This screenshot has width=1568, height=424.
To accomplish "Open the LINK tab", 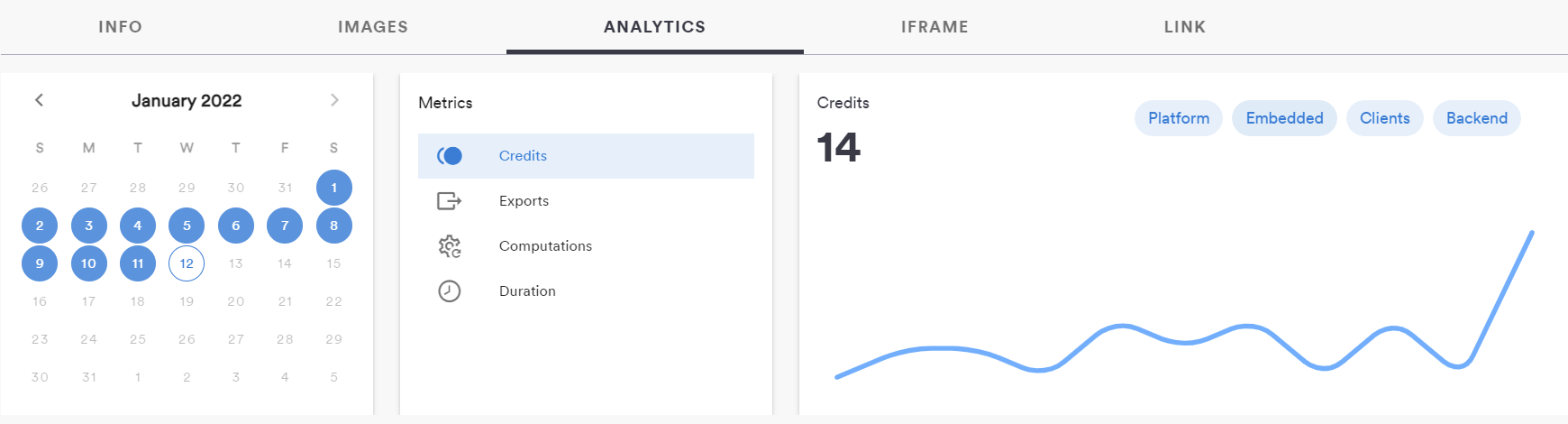I will coord(1184,27).
